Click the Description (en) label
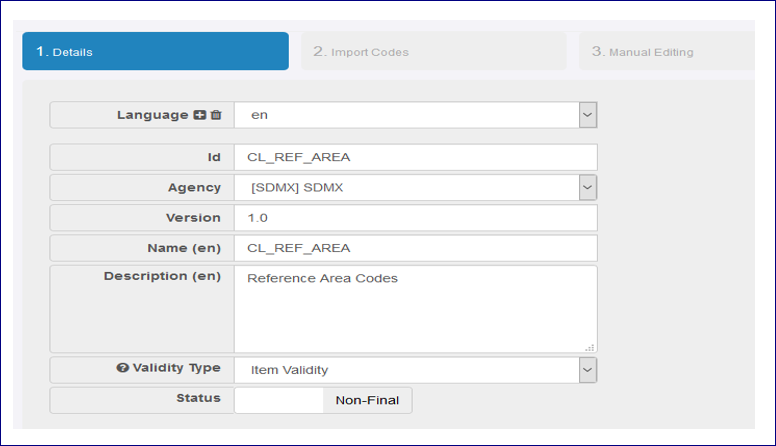This screenshot has width=776, height=446. pos(162,276)
